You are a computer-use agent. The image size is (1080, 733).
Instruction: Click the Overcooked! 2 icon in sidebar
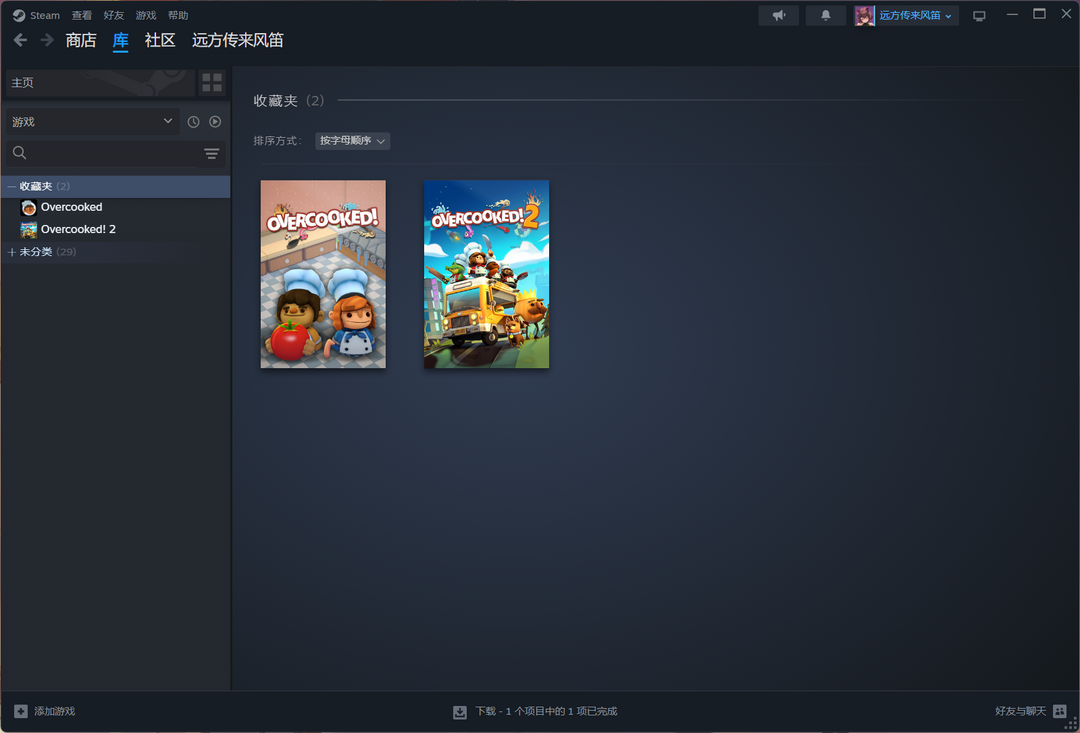tap(29, 229)
